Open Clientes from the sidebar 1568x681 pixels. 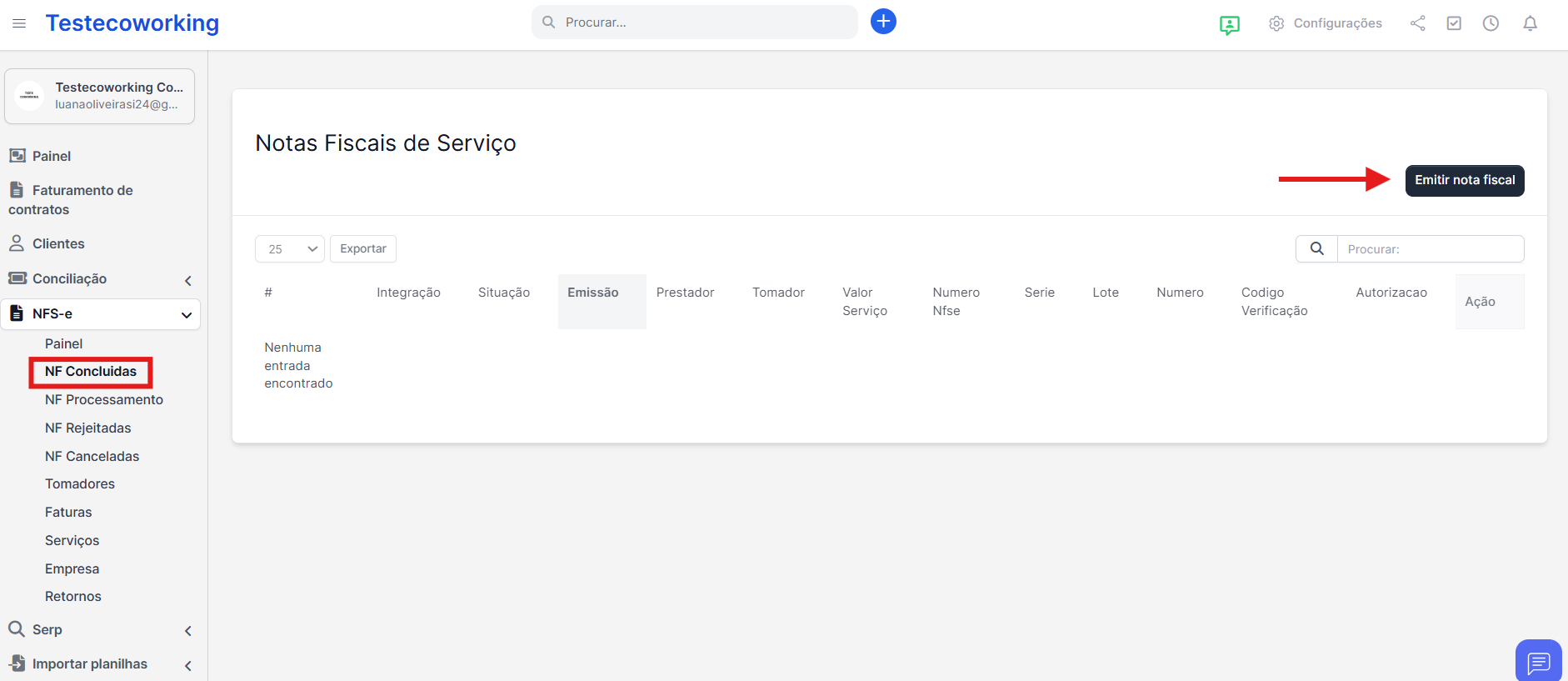58,244
